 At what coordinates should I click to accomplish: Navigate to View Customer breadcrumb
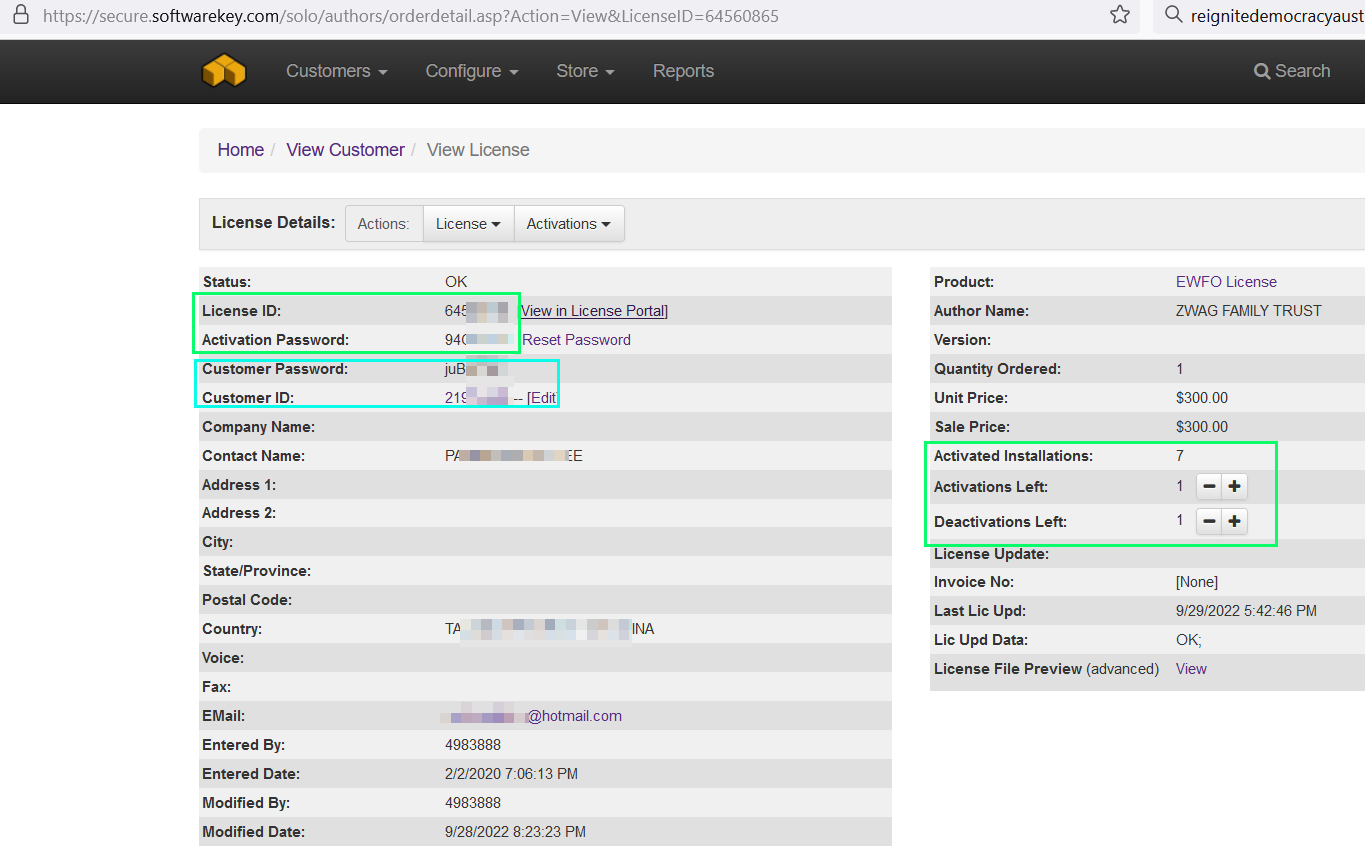[345, 150]
